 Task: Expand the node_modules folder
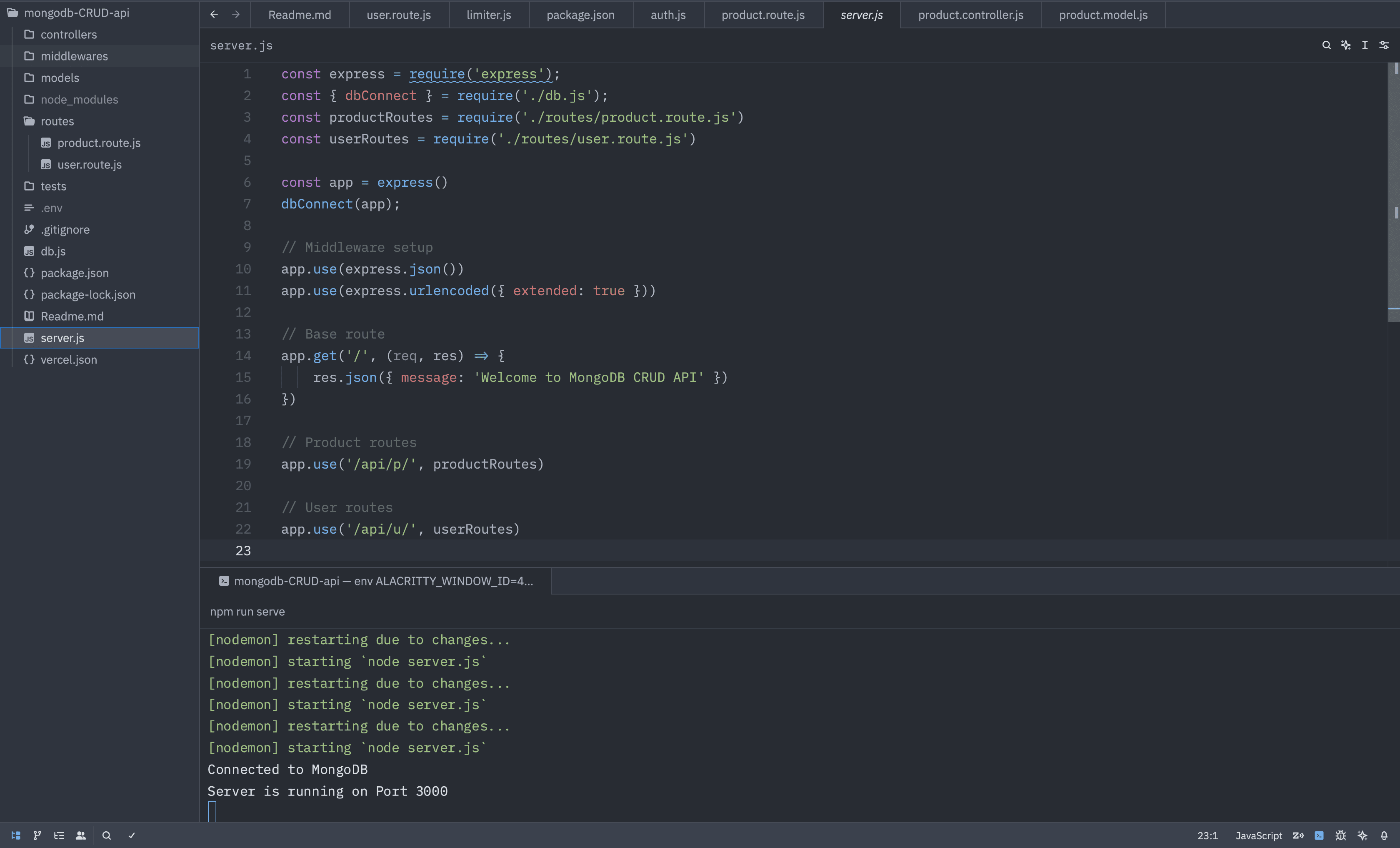coord(100,99)
